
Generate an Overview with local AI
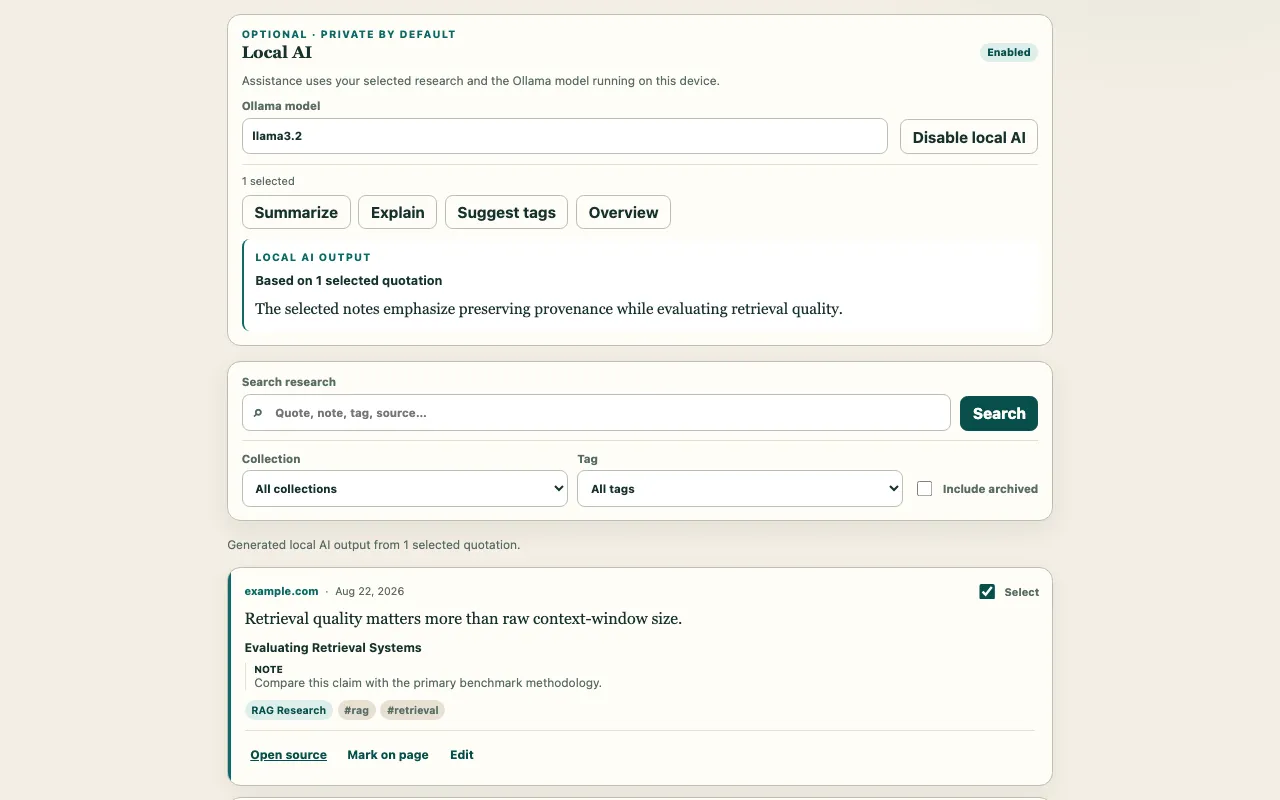coord(624,212)
